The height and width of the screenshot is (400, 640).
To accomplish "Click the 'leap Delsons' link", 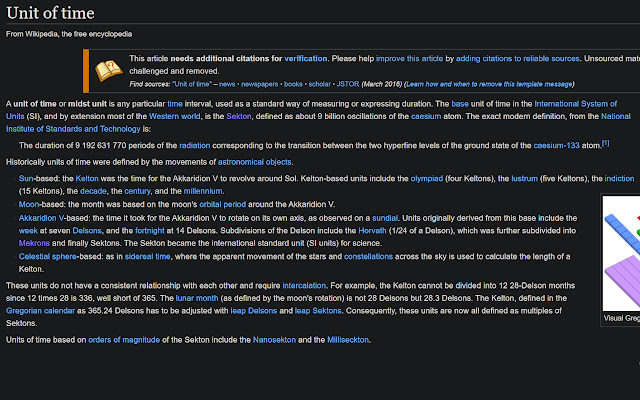I will pyautogui.click(x=253, y=311).
